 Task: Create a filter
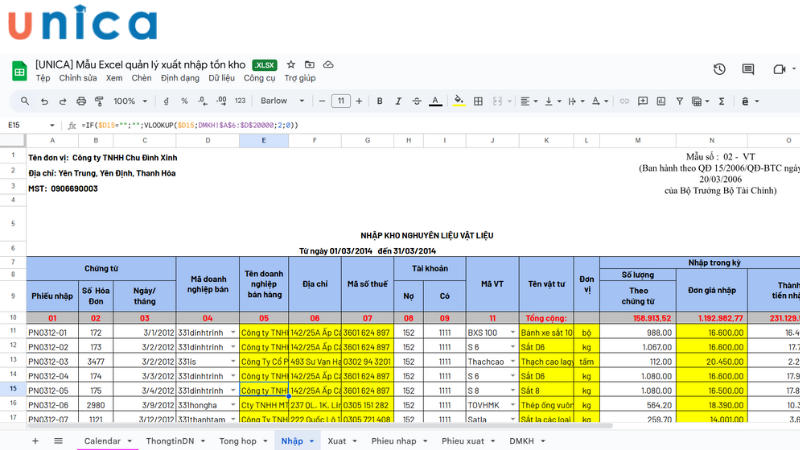click(680, 101)
